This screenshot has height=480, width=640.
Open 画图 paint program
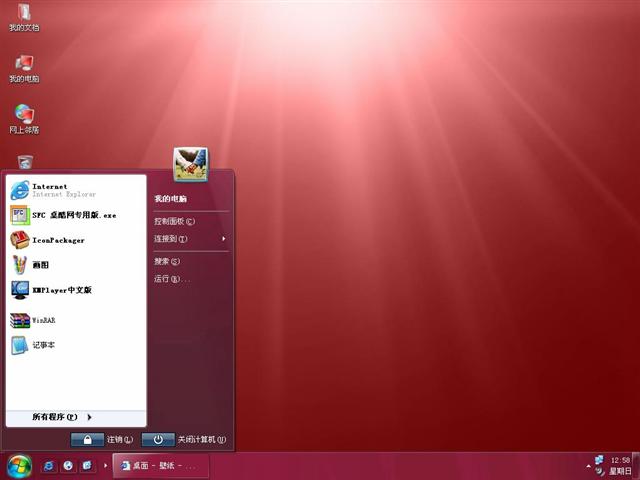point(76,265)
